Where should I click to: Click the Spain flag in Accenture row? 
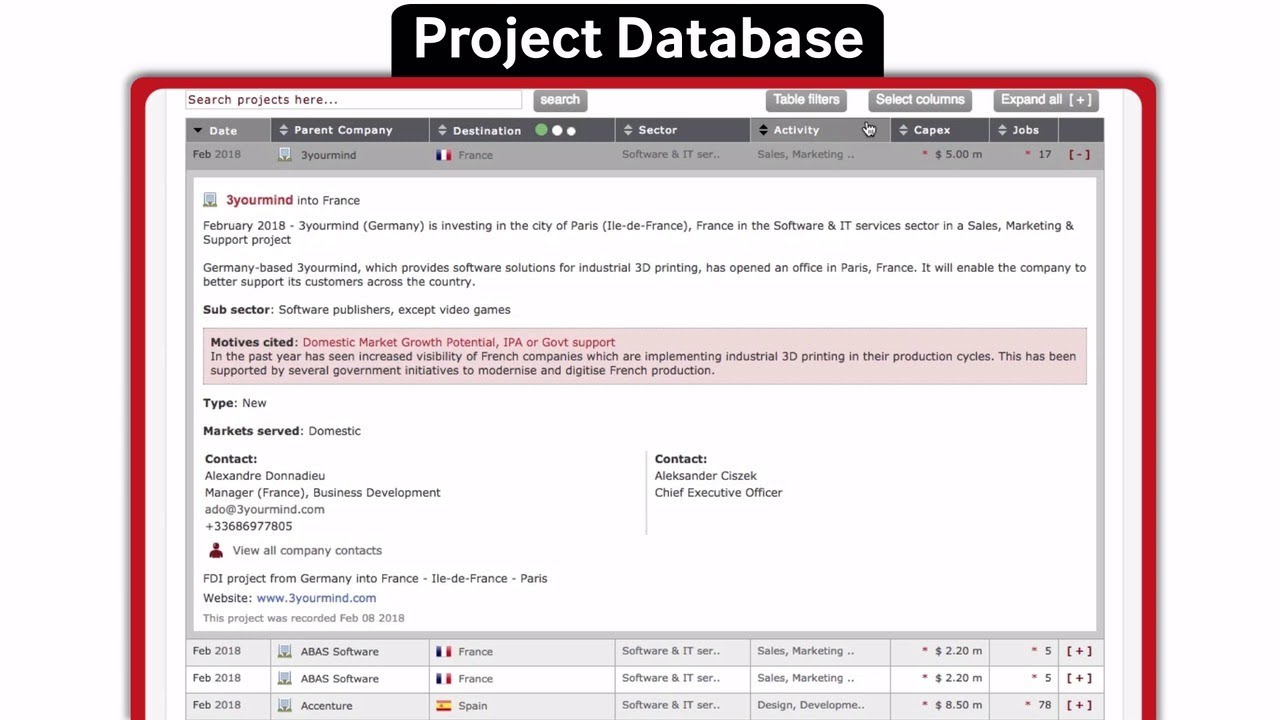(x=444, y=705)
